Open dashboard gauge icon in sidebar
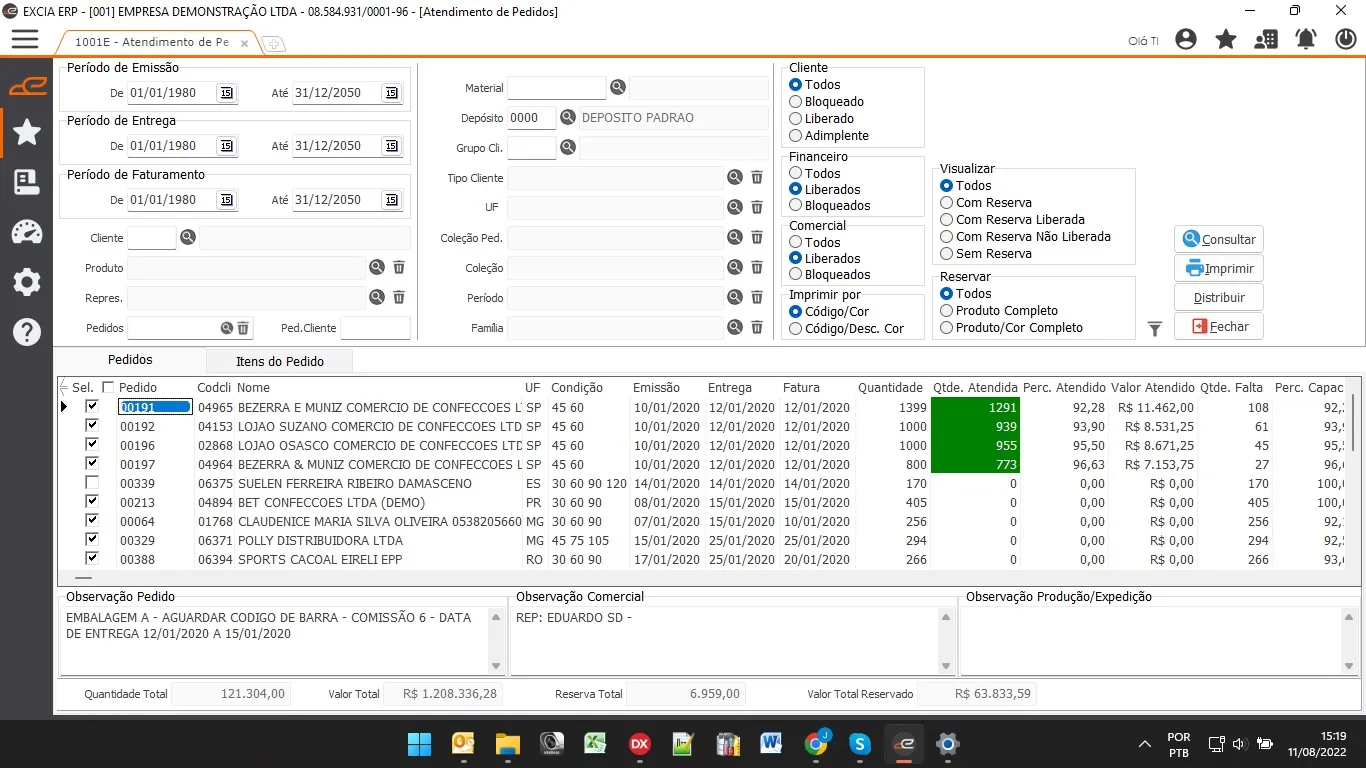Screen dimensions: 1366x768 tap(27, 232)
